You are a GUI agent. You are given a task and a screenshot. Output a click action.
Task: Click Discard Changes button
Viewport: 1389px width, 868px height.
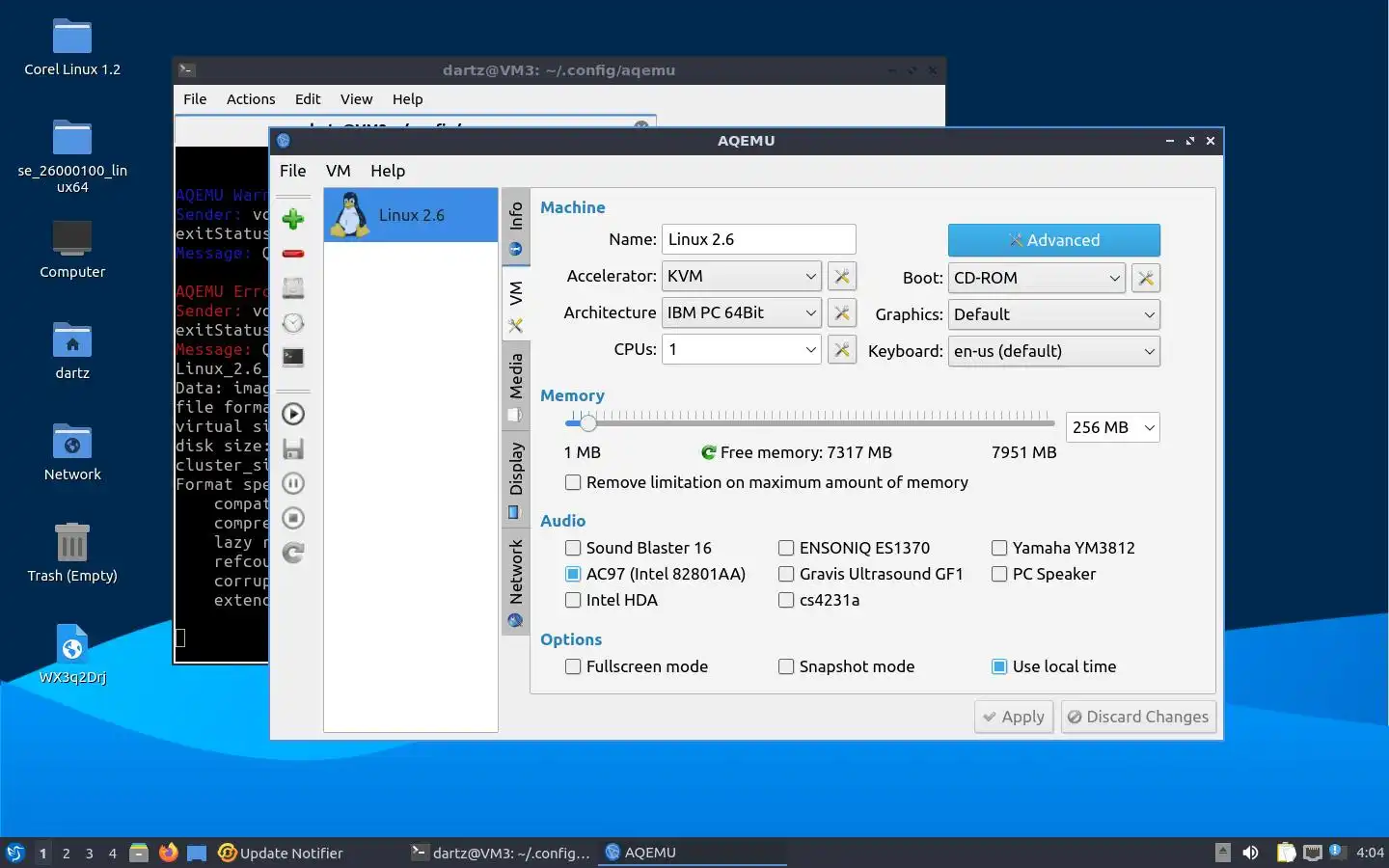(1138, 717)
